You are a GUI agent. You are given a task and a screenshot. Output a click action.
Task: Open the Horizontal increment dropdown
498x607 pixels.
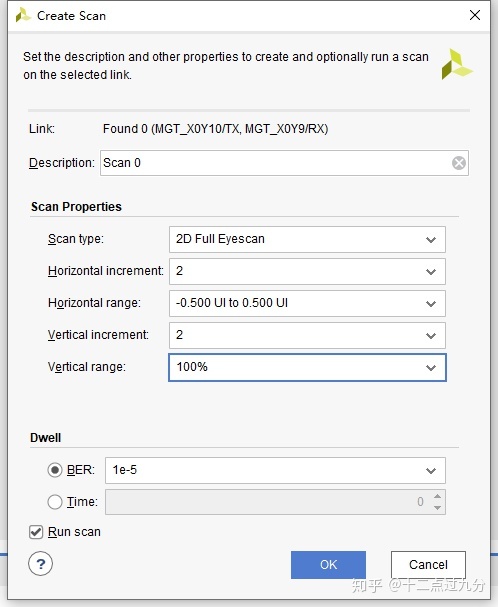[x=307, y=271]
